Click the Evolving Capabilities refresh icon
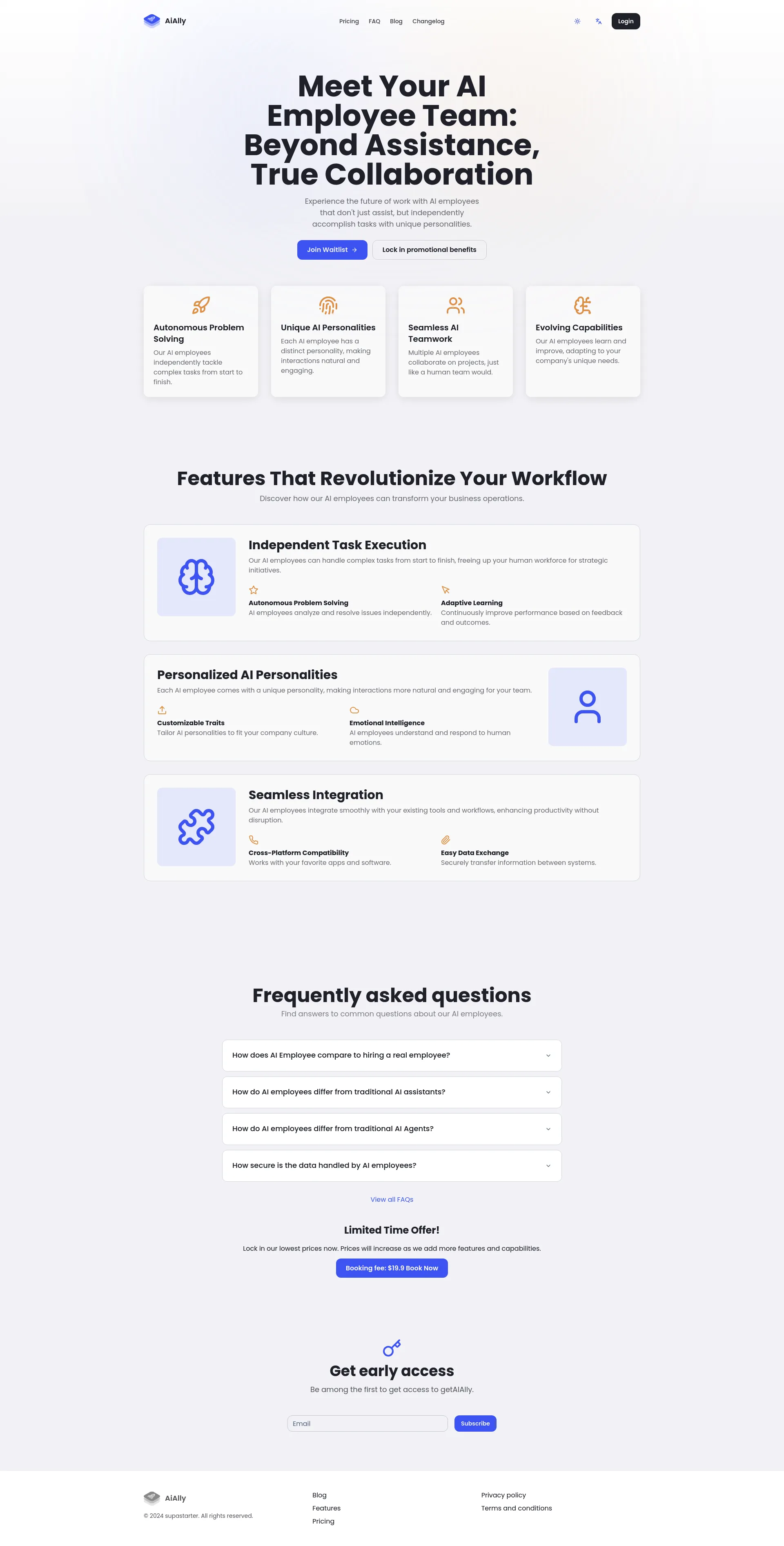 [582, 306]
